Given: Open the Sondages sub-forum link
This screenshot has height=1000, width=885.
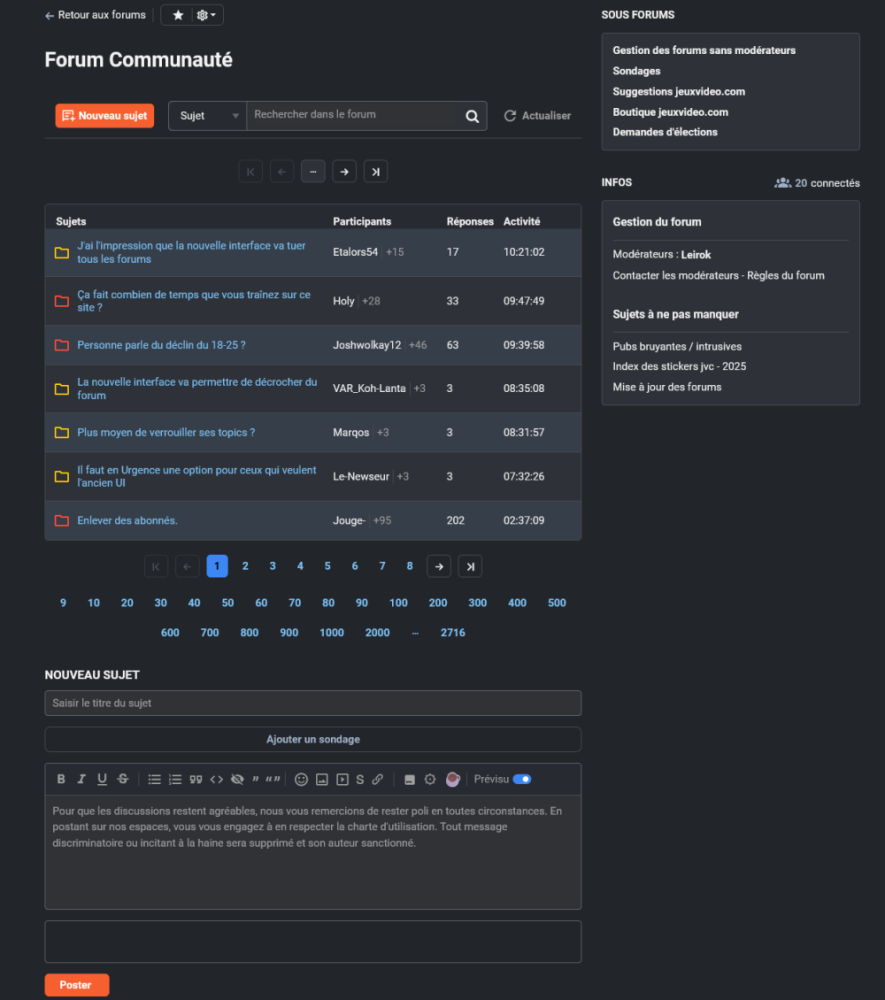Looking at the screenshot, I should (x=636, y=71).
